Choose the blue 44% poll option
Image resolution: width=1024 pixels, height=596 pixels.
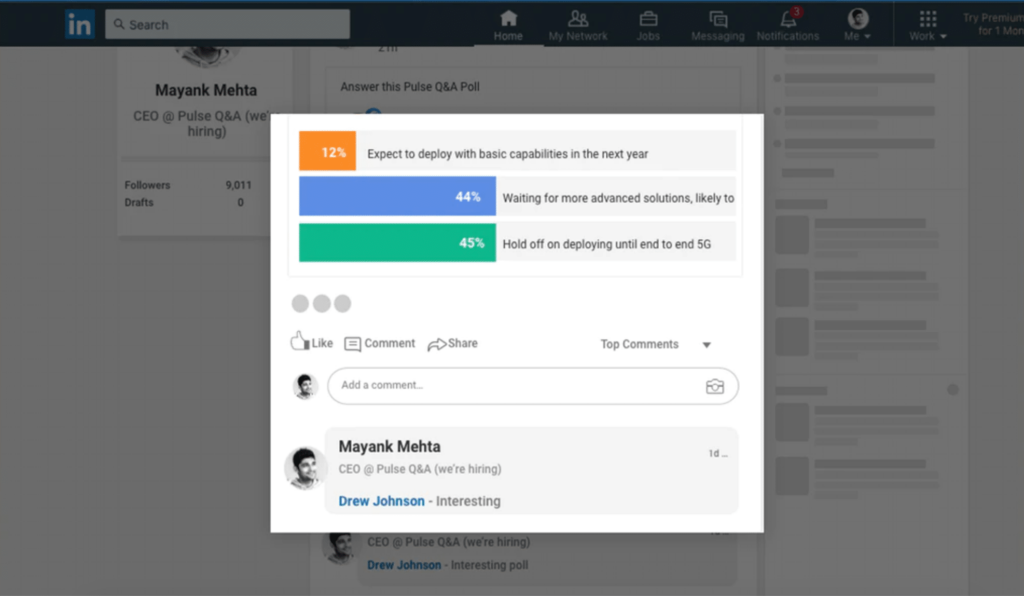pyautogui.click(x=397, y=197)
